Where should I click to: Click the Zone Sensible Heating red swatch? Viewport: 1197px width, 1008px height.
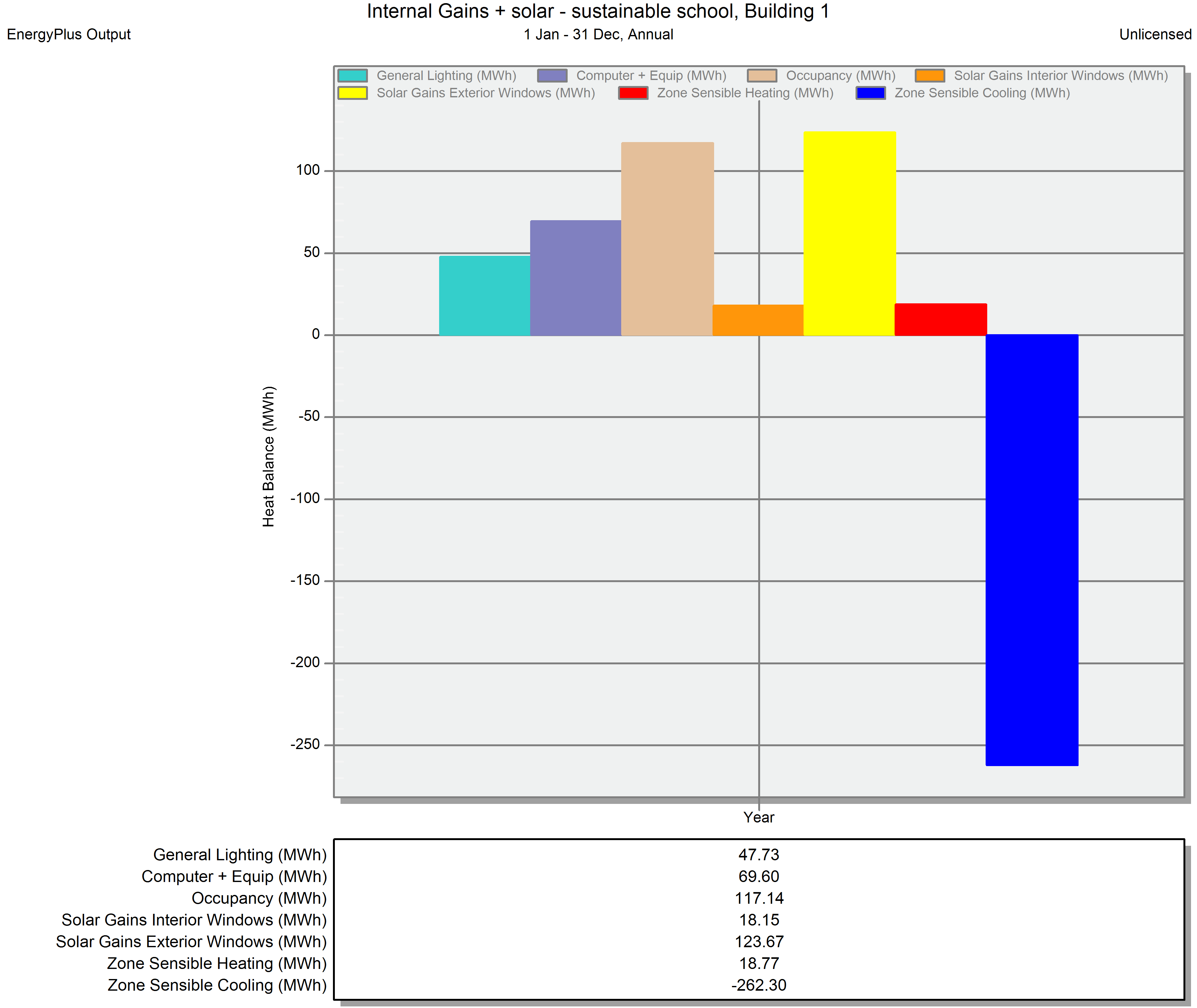634,93
